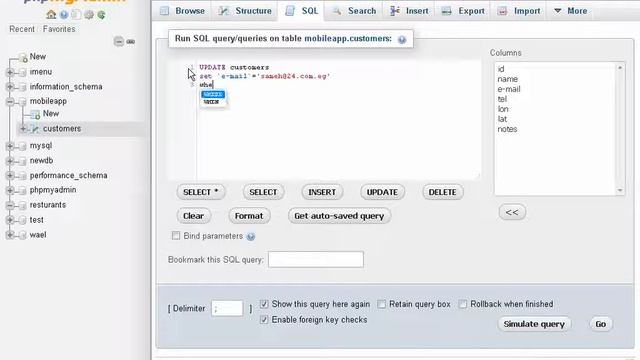Select the notes column in list
This screenshot has width=640, height=360.
coord(507,129)
